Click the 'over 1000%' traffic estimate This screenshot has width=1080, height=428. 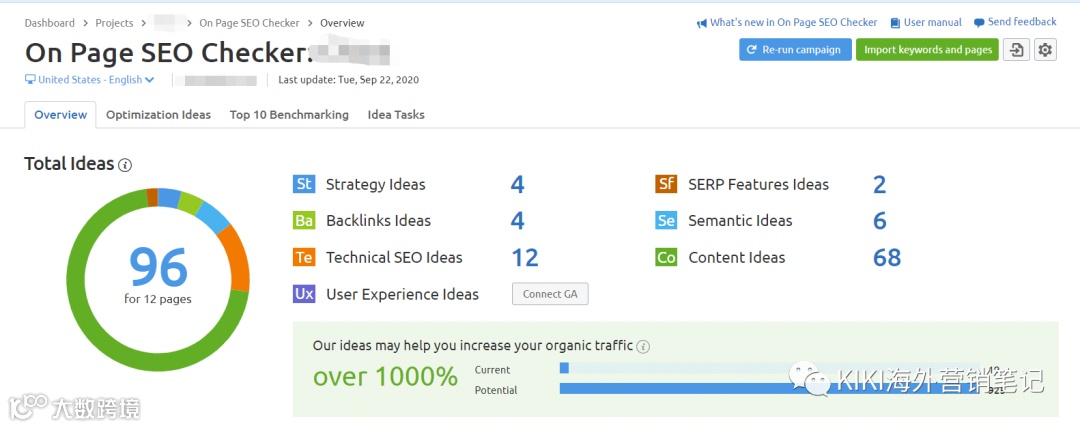click(x=385, y=377)
